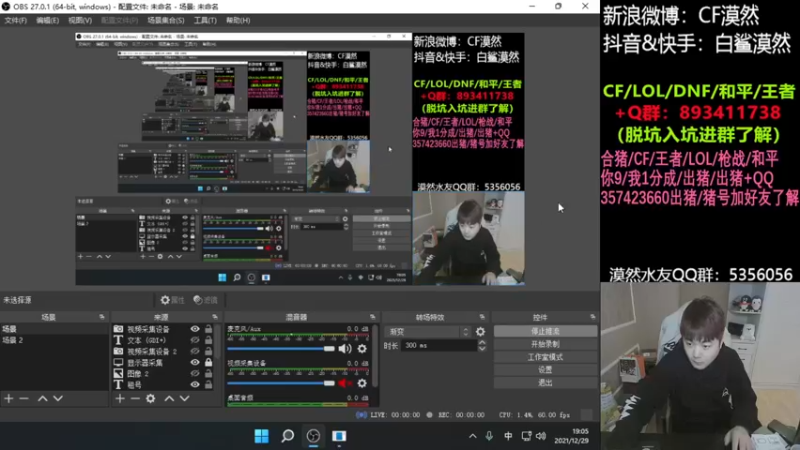Show the 视频采集设备 2 source via eye
Image resolution: width=800 pixels, height=450 pixels.
pyautogui.click(x=195, y=352)
